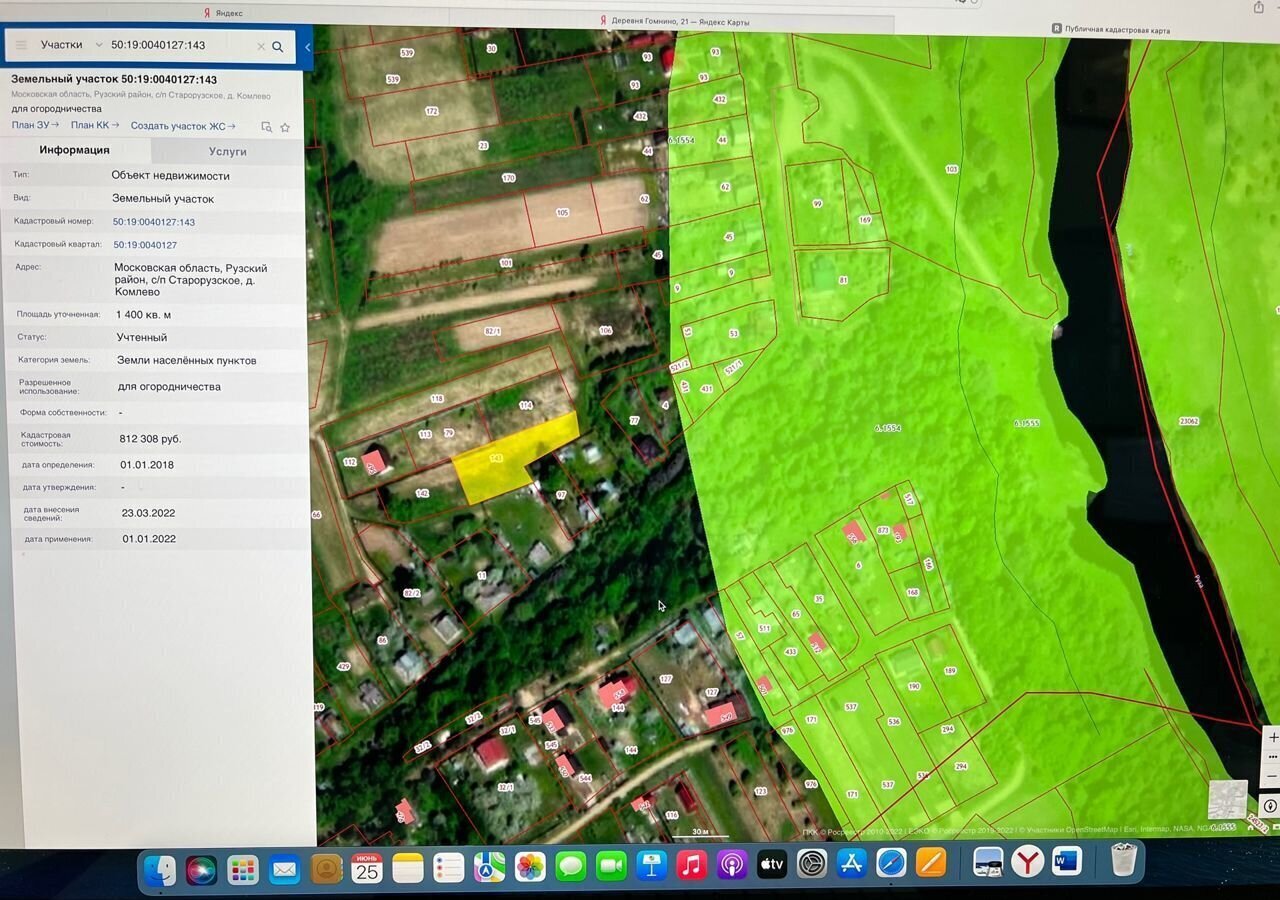
Task: Switch to Публичная кадастровая карта tab
Action: click(x=1110, y=30)
